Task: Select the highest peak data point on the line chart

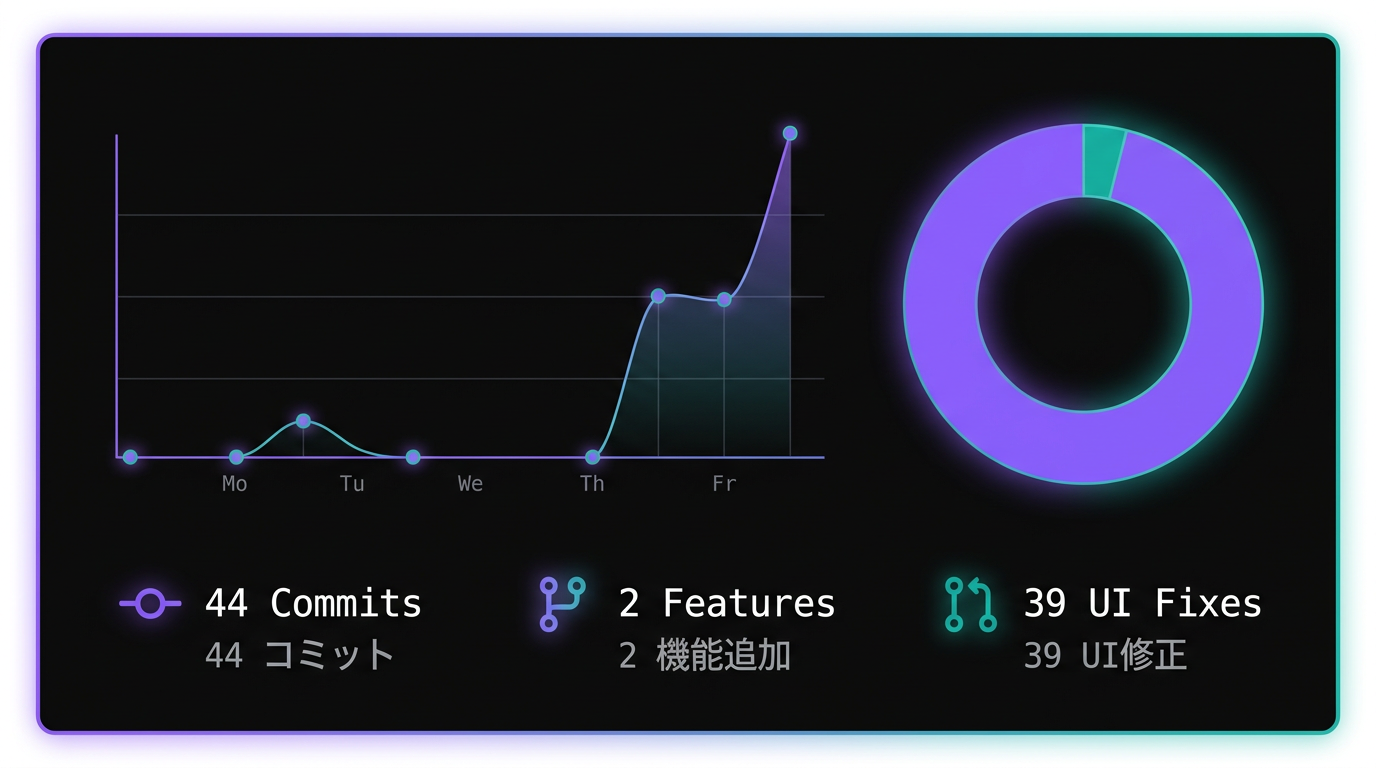Action: pos(790,134)
